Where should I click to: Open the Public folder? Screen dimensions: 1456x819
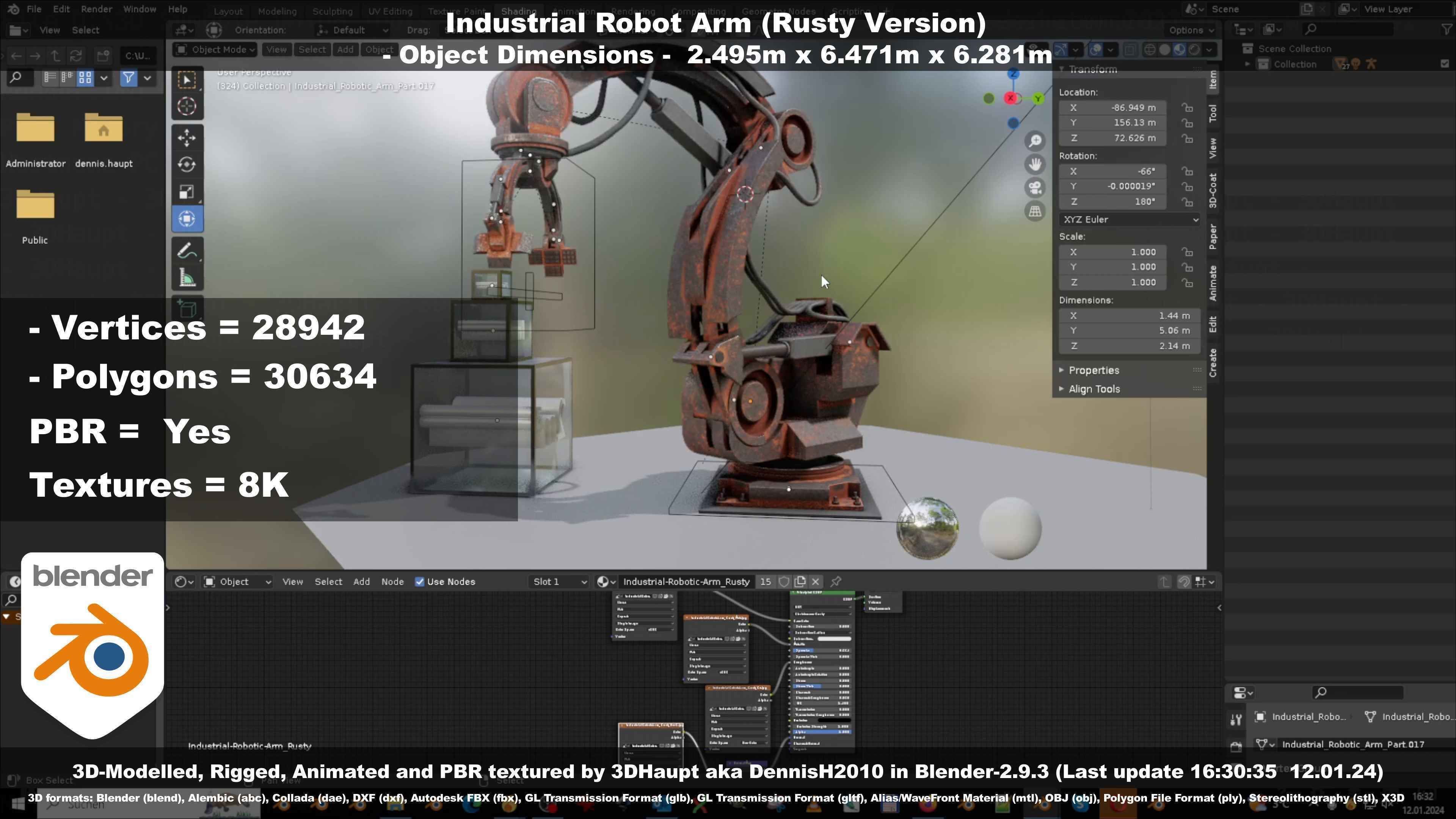pos(35,217)
